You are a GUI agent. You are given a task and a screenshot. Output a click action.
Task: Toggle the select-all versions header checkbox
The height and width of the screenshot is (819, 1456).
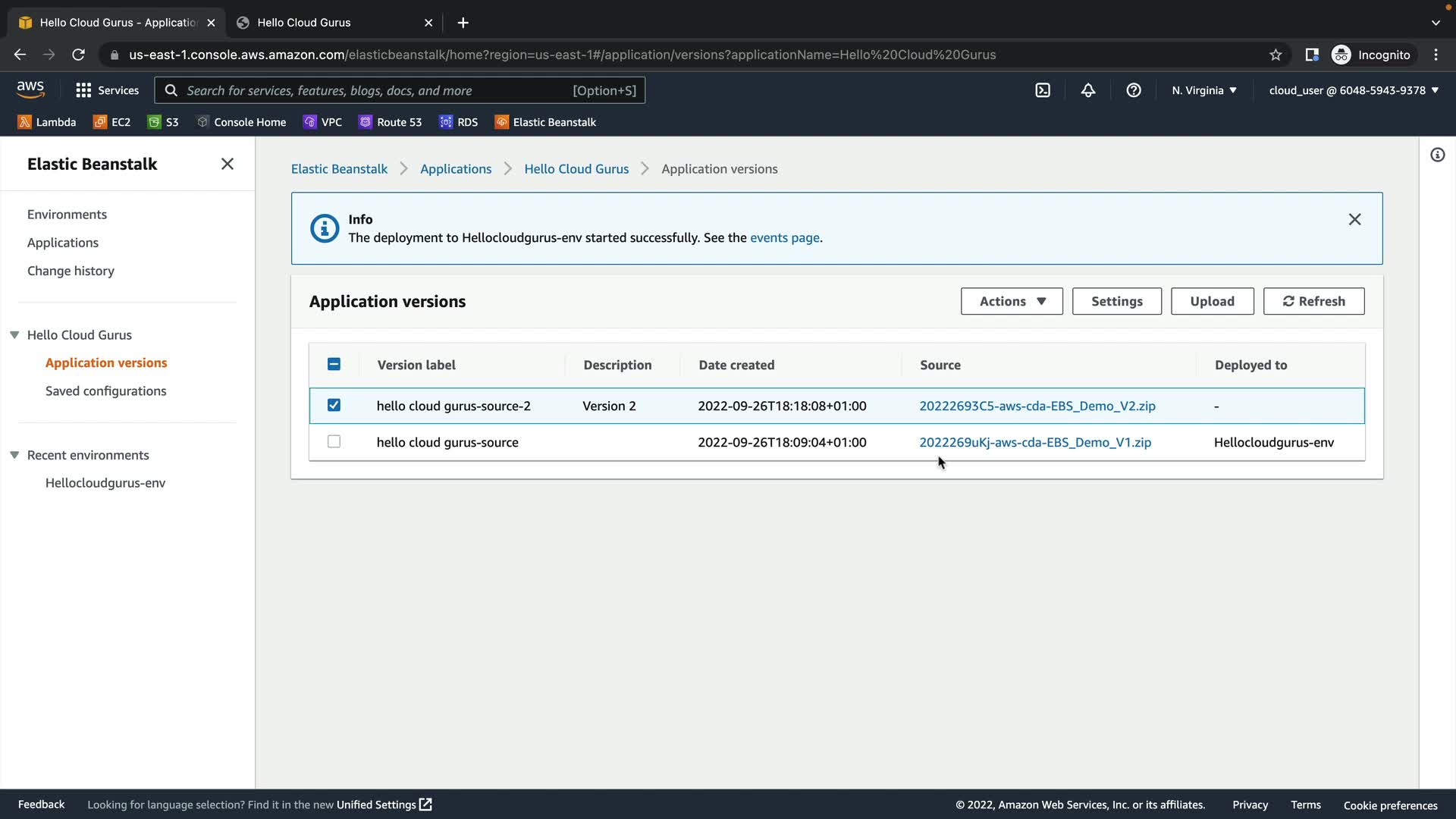click(334, 364)
